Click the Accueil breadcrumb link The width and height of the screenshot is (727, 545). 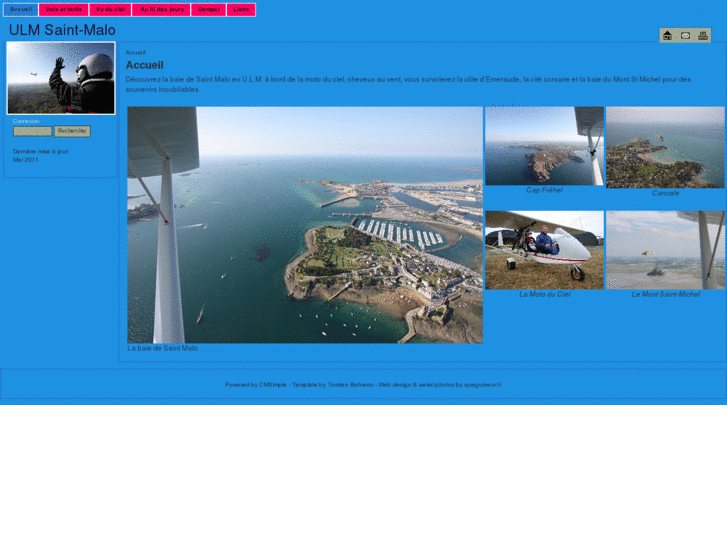[135, 52]
